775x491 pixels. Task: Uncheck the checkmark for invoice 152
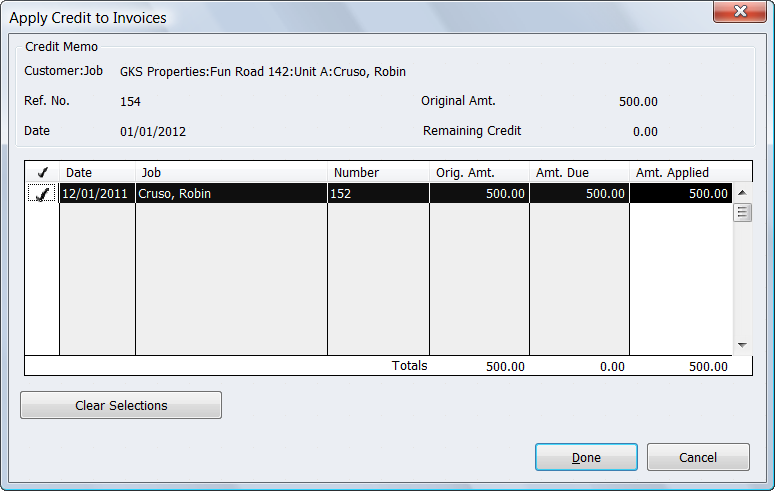(x=42, y=194)
